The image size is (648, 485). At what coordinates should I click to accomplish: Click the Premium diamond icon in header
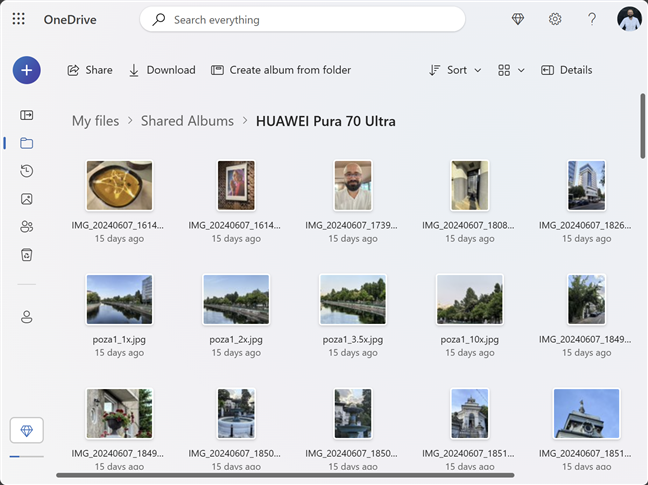coord(518,19)
